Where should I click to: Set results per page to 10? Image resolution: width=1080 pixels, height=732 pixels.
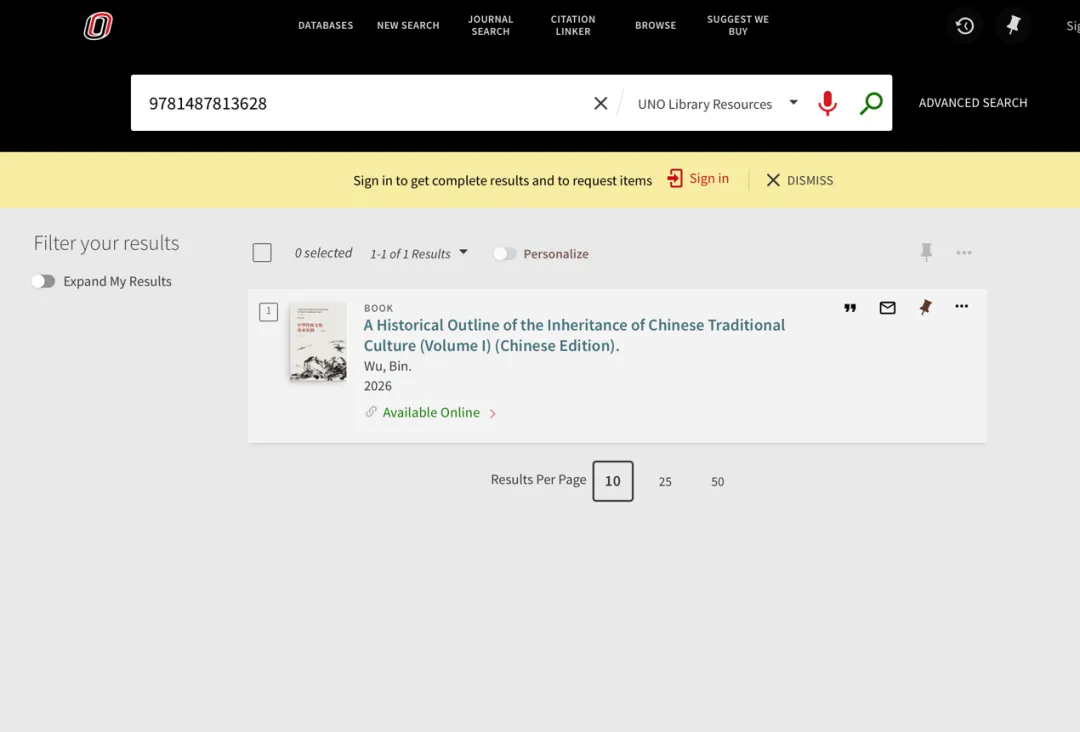(x=613, y=481)
